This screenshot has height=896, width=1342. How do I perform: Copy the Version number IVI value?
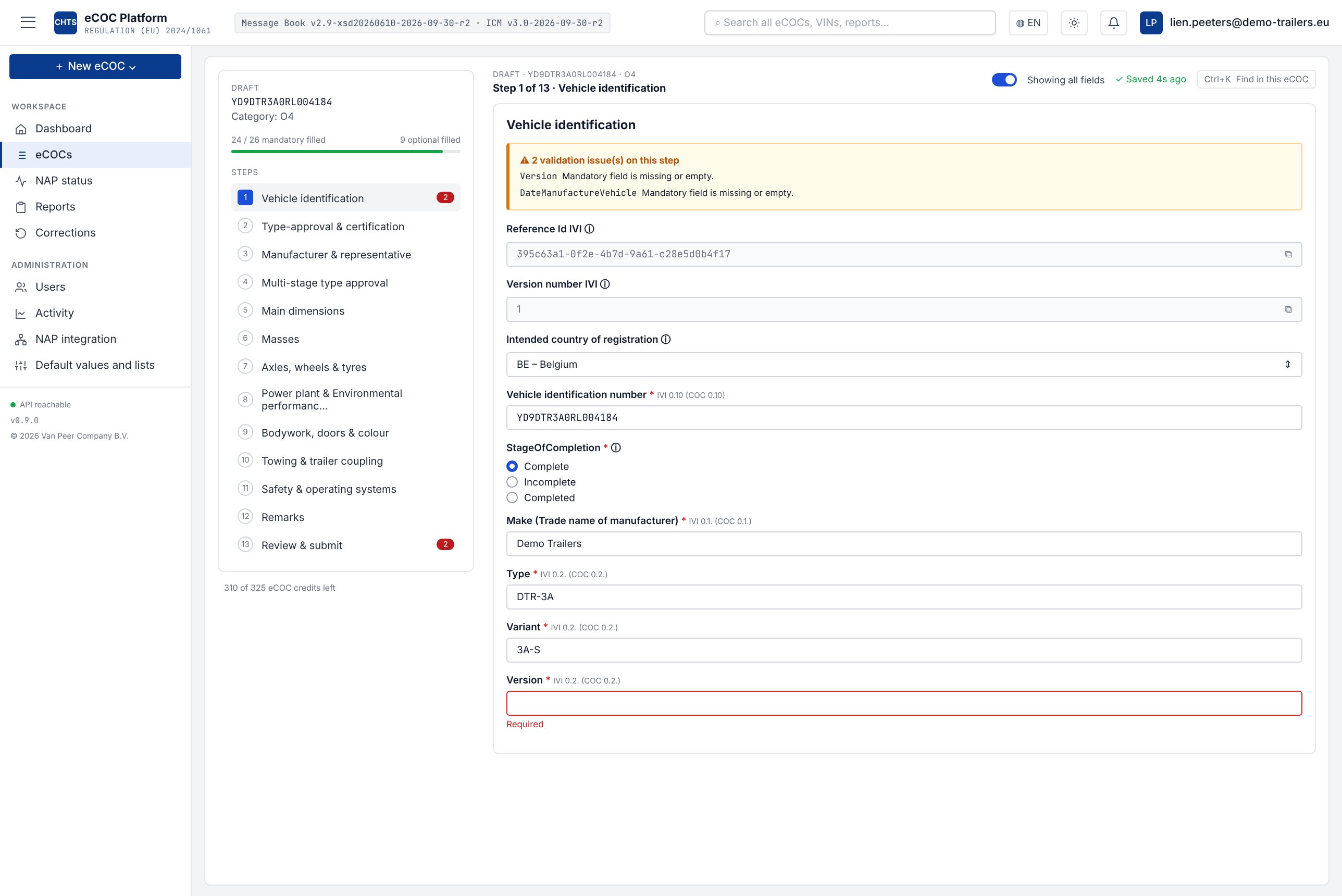click(1288, 310)
